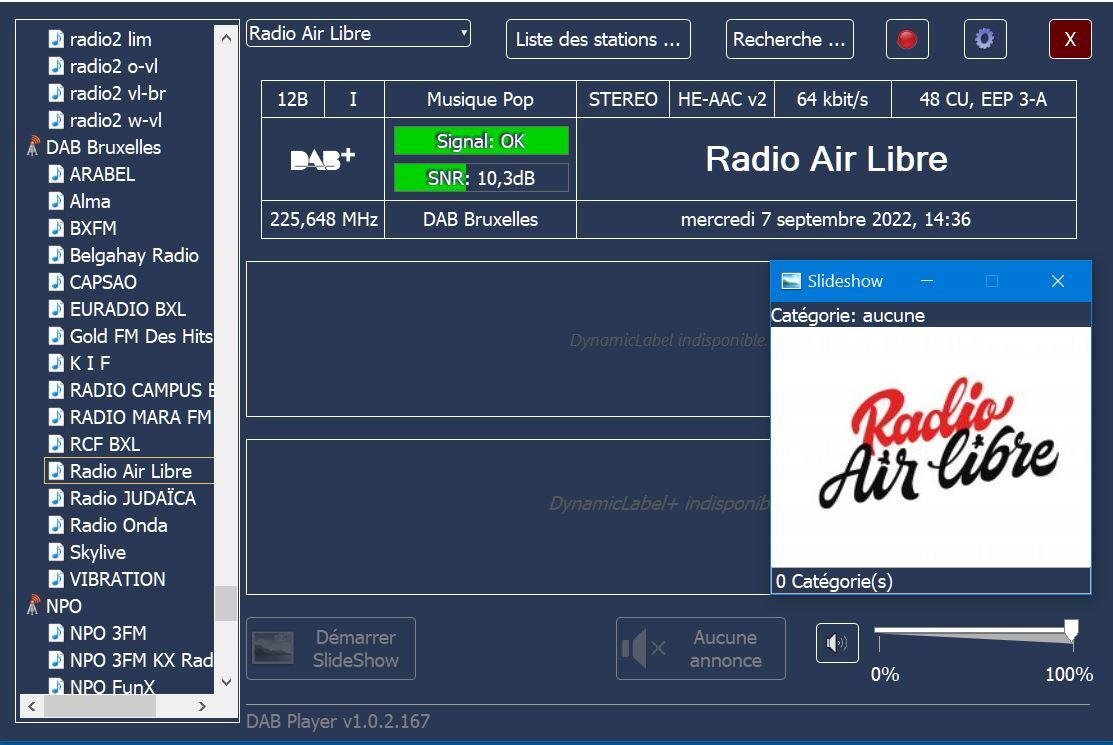
Task: Click the Signal: OK indicator bar
Action: pos(481,140)
